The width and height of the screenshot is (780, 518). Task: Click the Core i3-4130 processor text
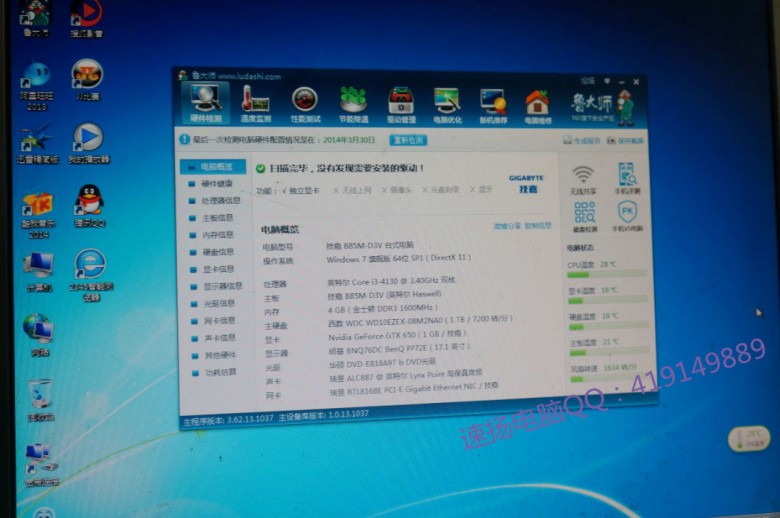click(390, 281)
